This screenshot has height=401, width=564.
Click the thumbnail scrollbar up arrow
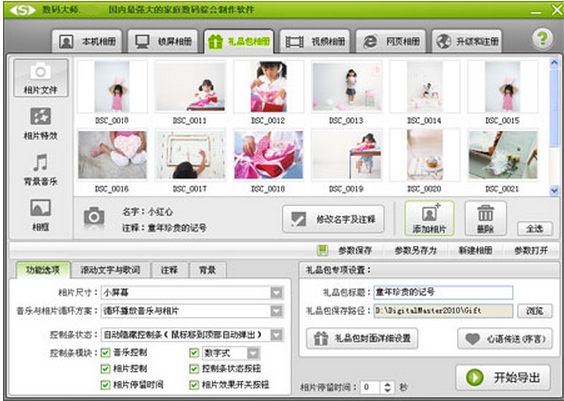click(554, 63)
